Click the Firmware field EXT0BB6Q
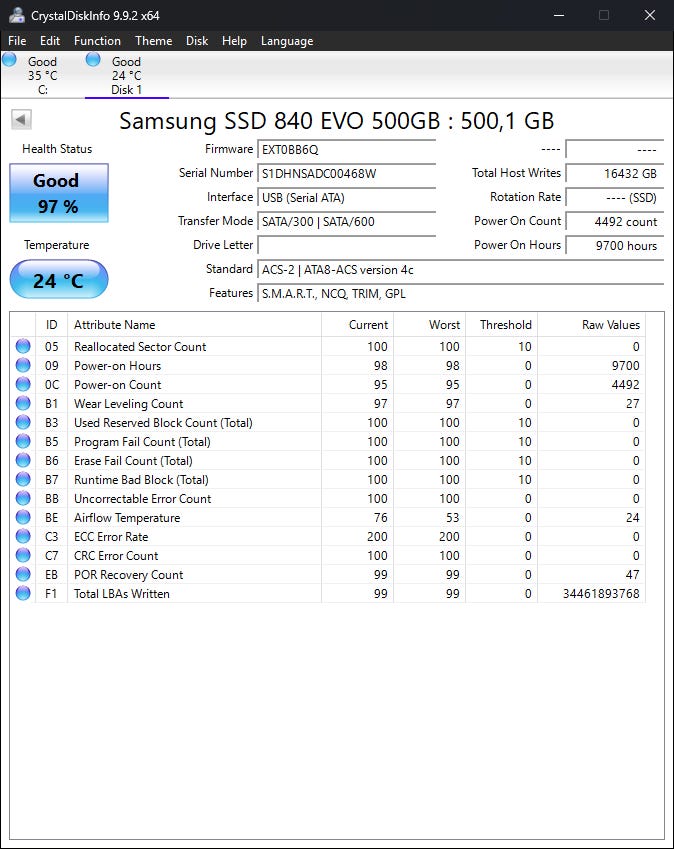This screenshot has height=849, width=674. click(346, 149)
